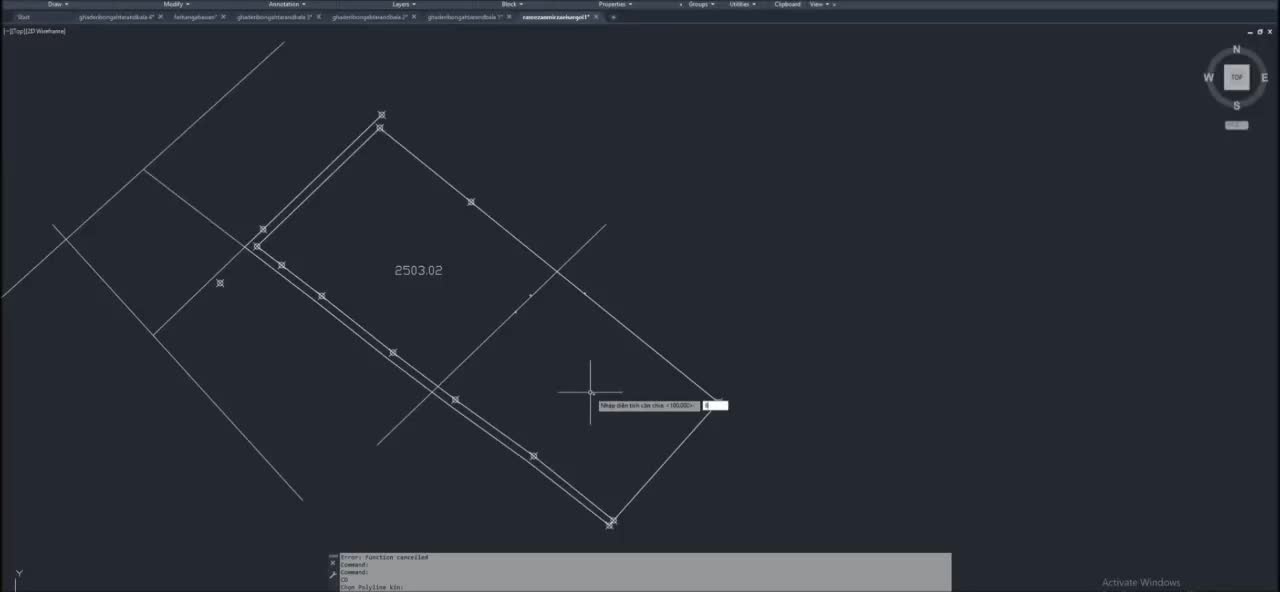Open the [-] viewport controls menu
1280x592 pixels.
tap(7, 31)
